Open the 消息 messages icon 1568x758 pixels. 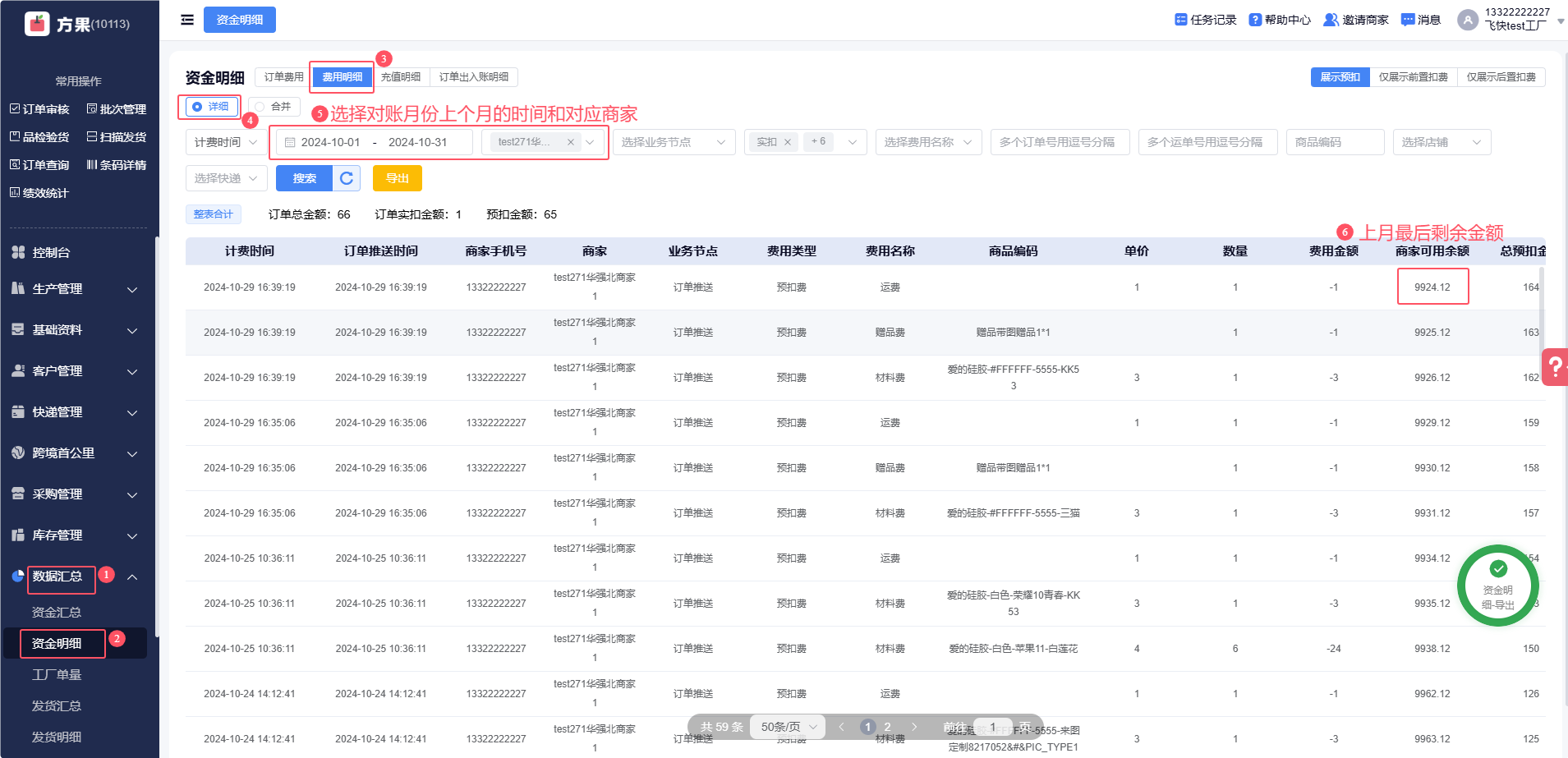point(1408,20)
